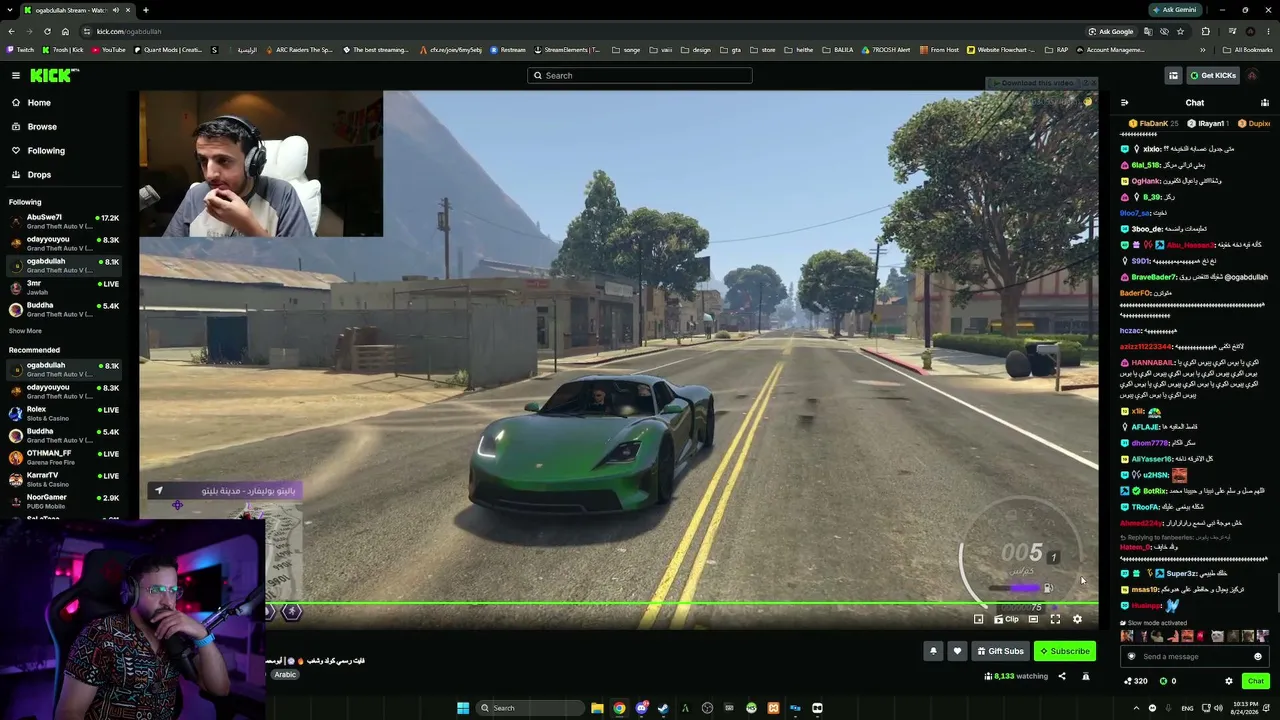Click the KICK logo

54,75
